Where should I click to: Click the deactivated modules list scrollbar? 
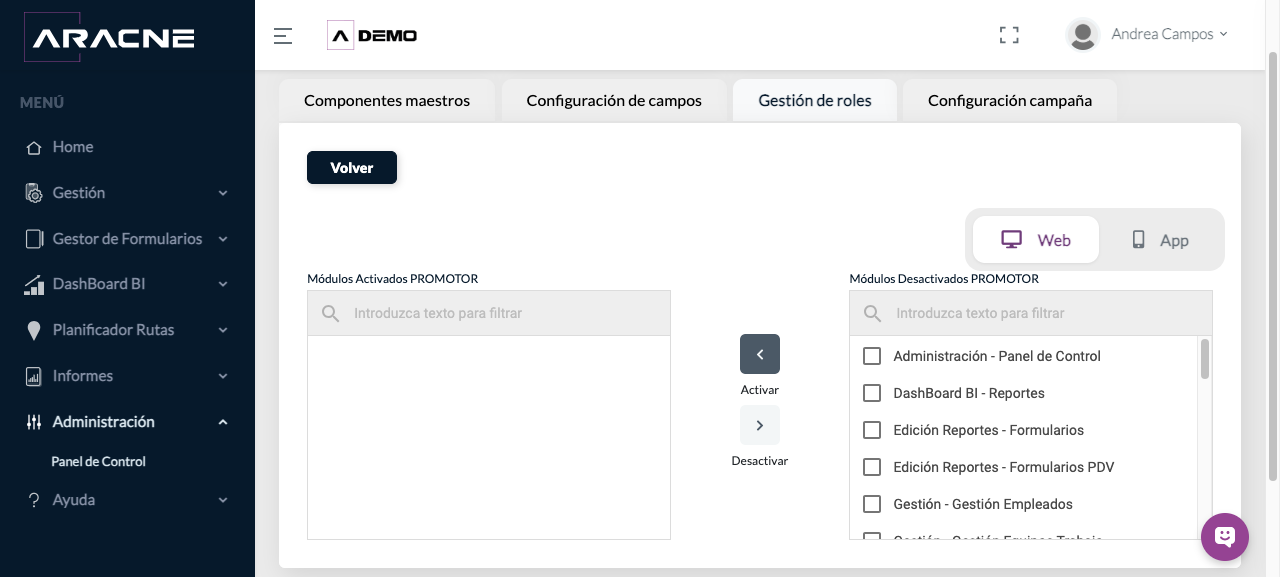[1205, 359]
